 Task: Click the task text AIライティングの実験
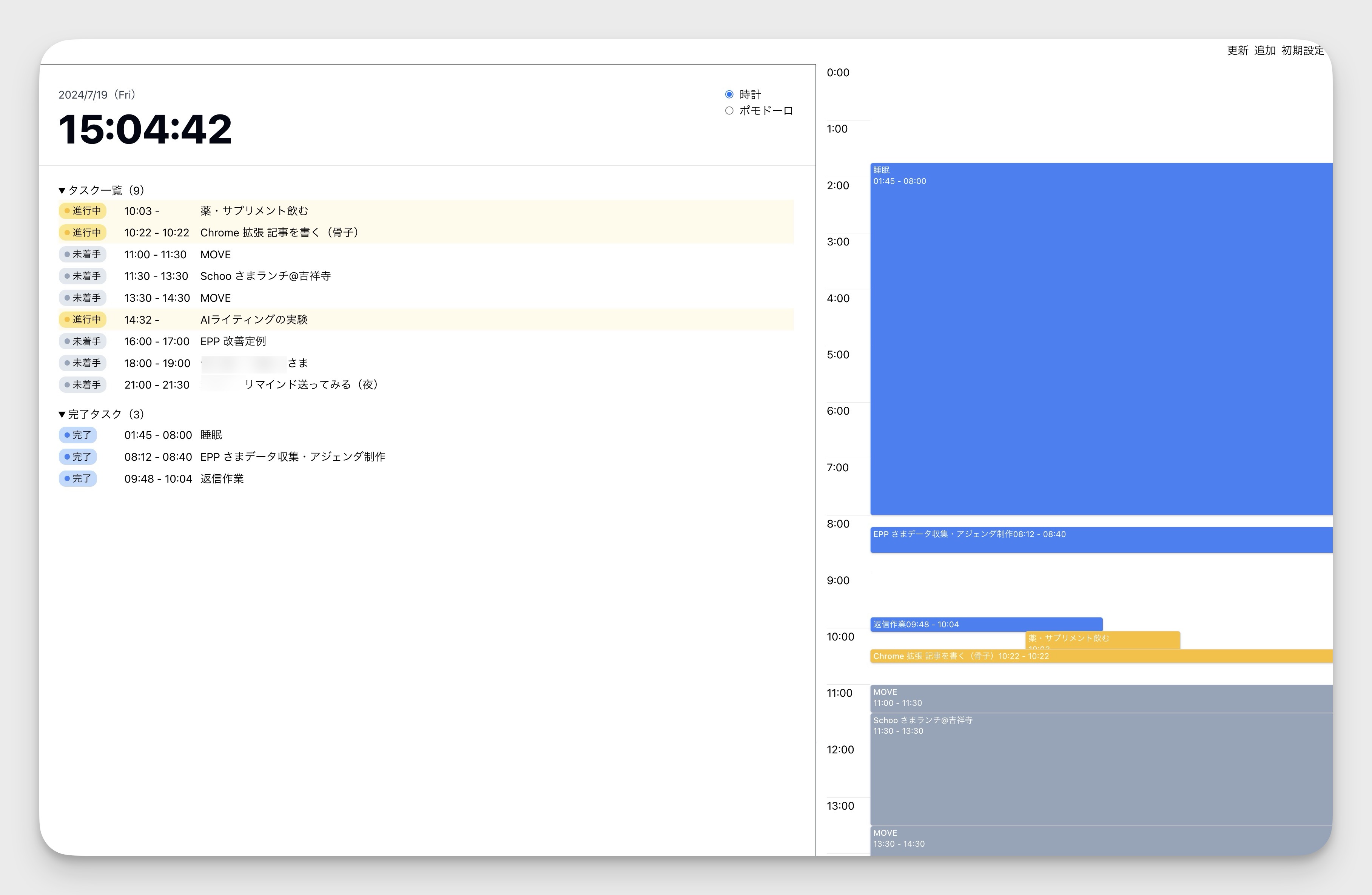tap(254, 319)
